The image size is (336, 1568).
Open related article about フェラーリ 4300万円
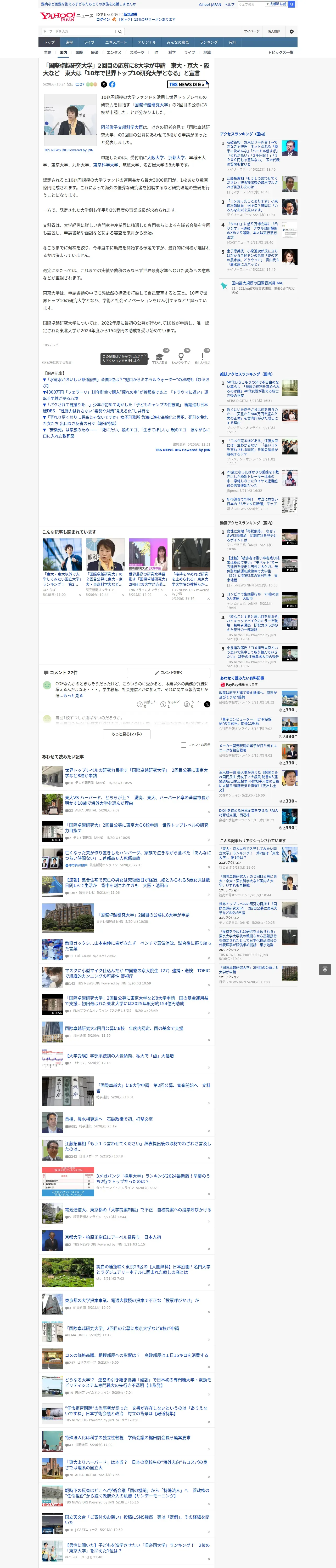125,395
